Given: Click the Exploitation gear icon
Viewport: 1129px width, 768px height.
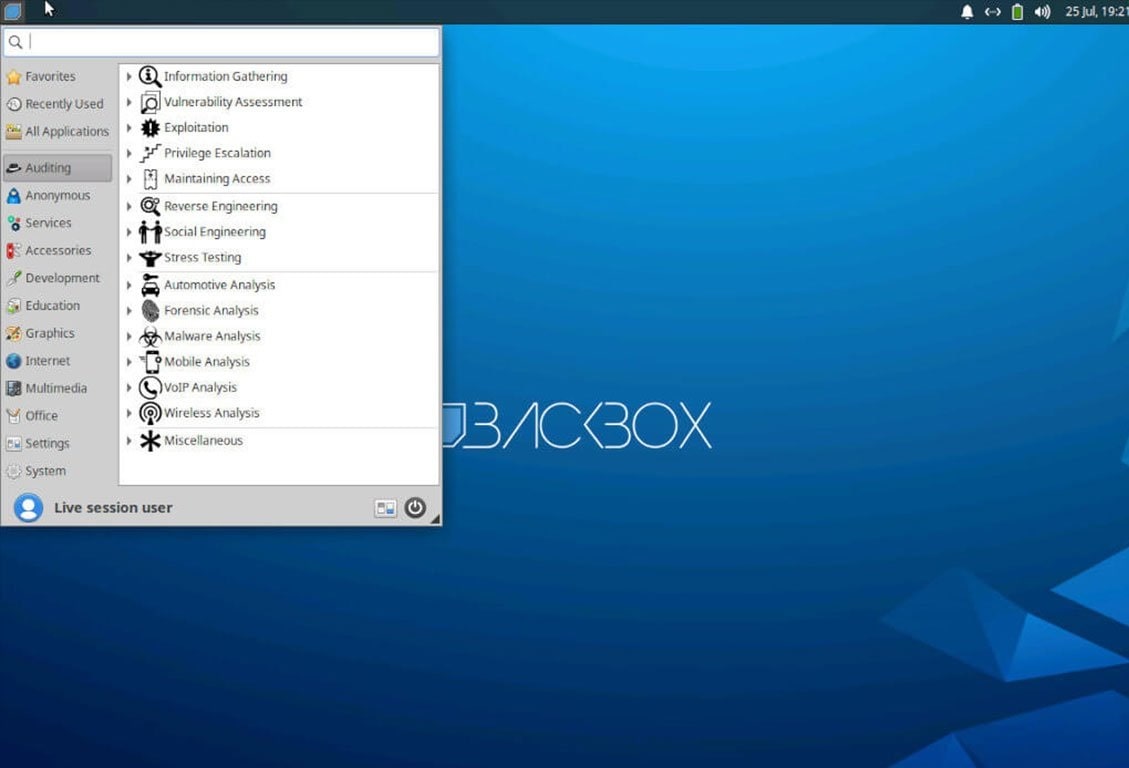Looking at the screenshot, I should (x=150, y=128).
